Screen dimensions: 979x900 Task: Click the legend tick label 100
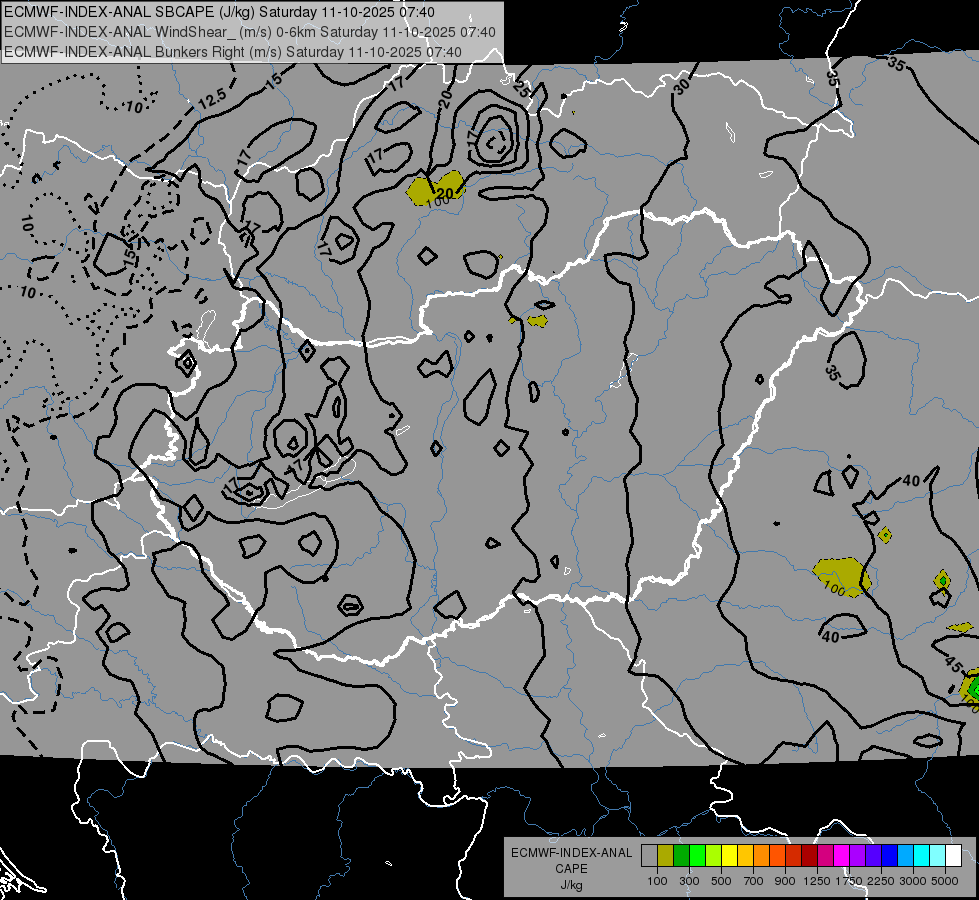coord(657,881)
